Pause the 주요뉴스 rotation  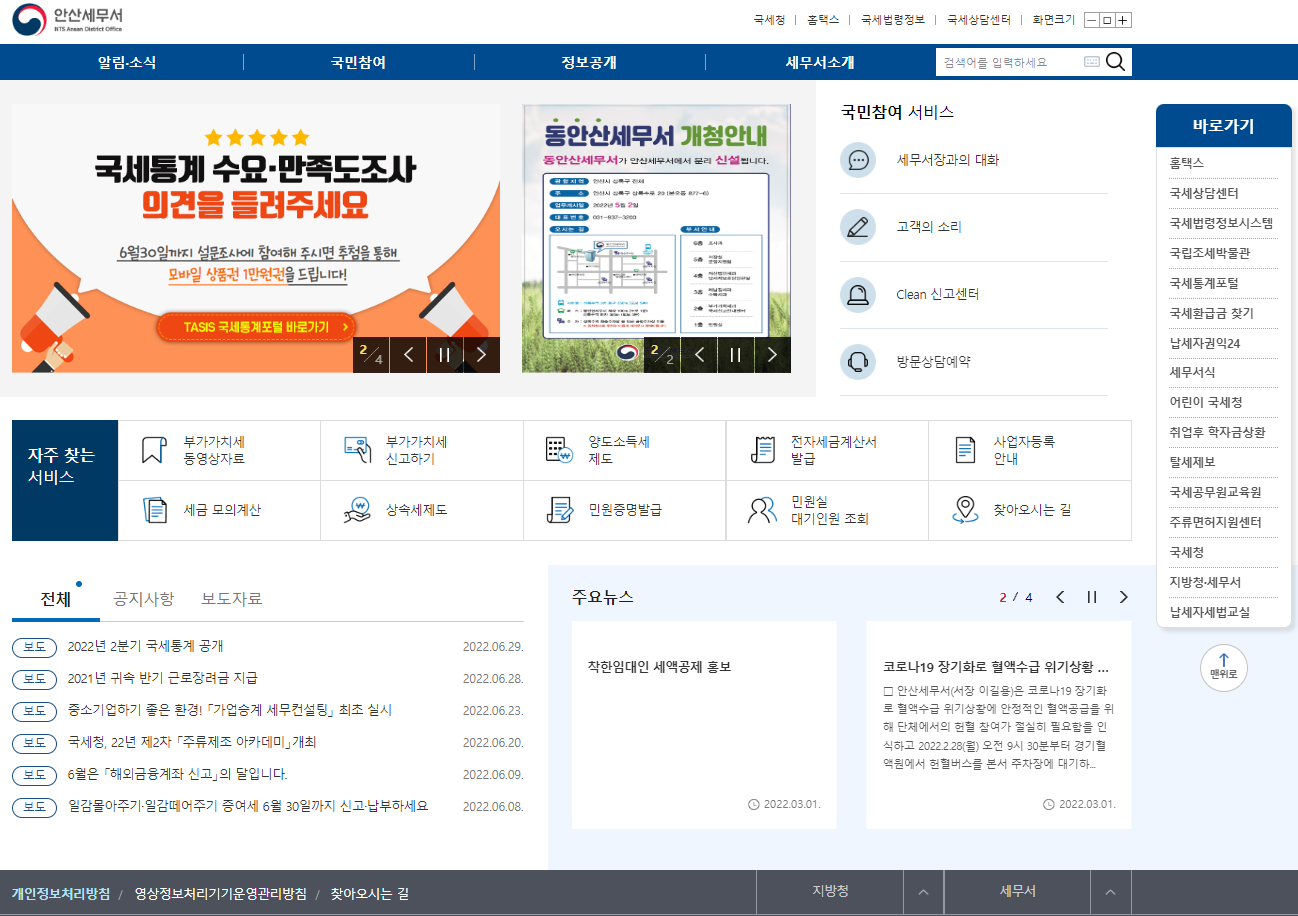pos(1092,597)
